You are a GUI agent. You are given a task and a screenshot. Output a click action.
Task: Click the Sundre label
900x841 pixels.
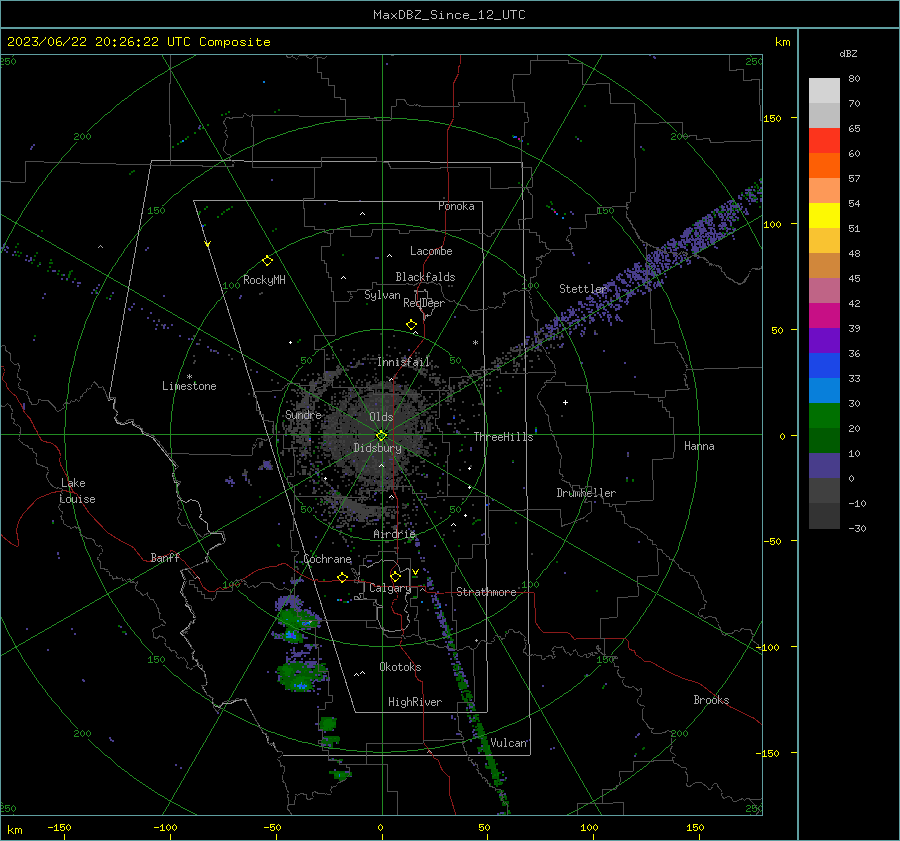click(303, 414)
